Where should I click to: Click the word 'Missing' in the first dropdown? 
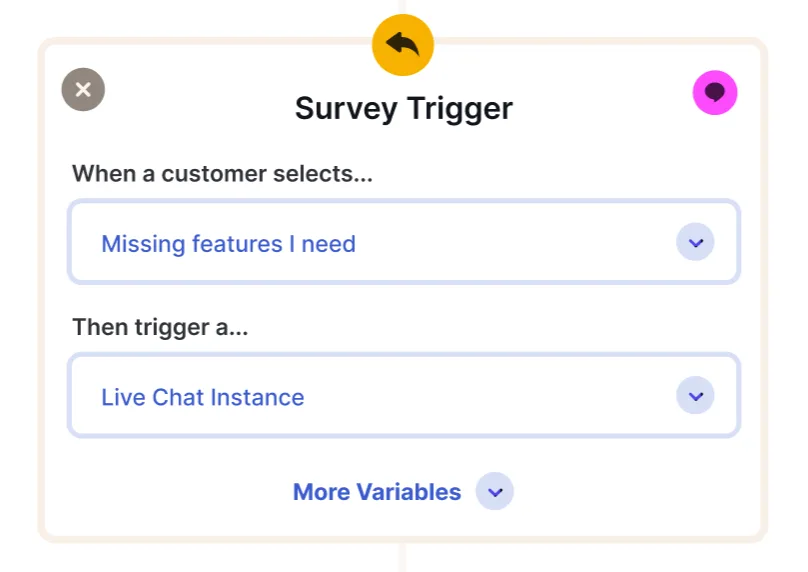coord(143,244)
